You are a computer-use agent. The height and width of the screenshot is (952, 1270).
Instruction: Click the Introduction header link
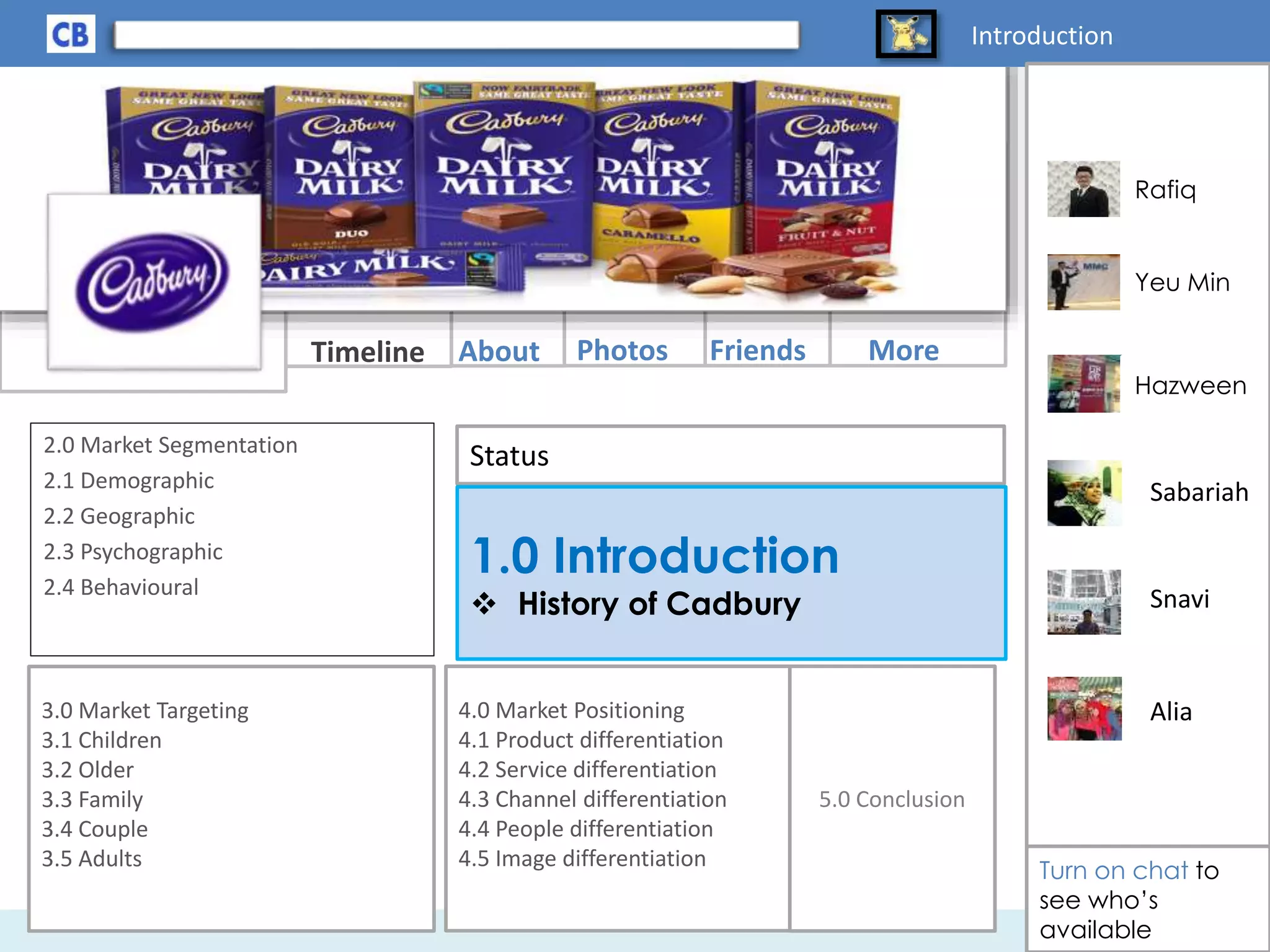(x=1041, y=36)
